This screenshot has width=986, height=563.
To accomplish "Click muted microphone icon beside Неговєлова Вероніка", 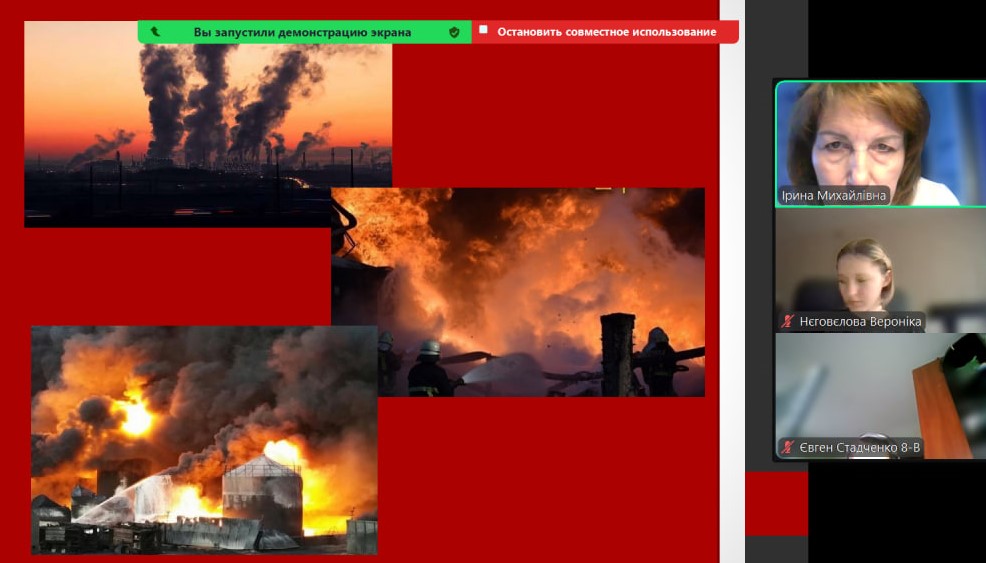I will pos(788,322).
